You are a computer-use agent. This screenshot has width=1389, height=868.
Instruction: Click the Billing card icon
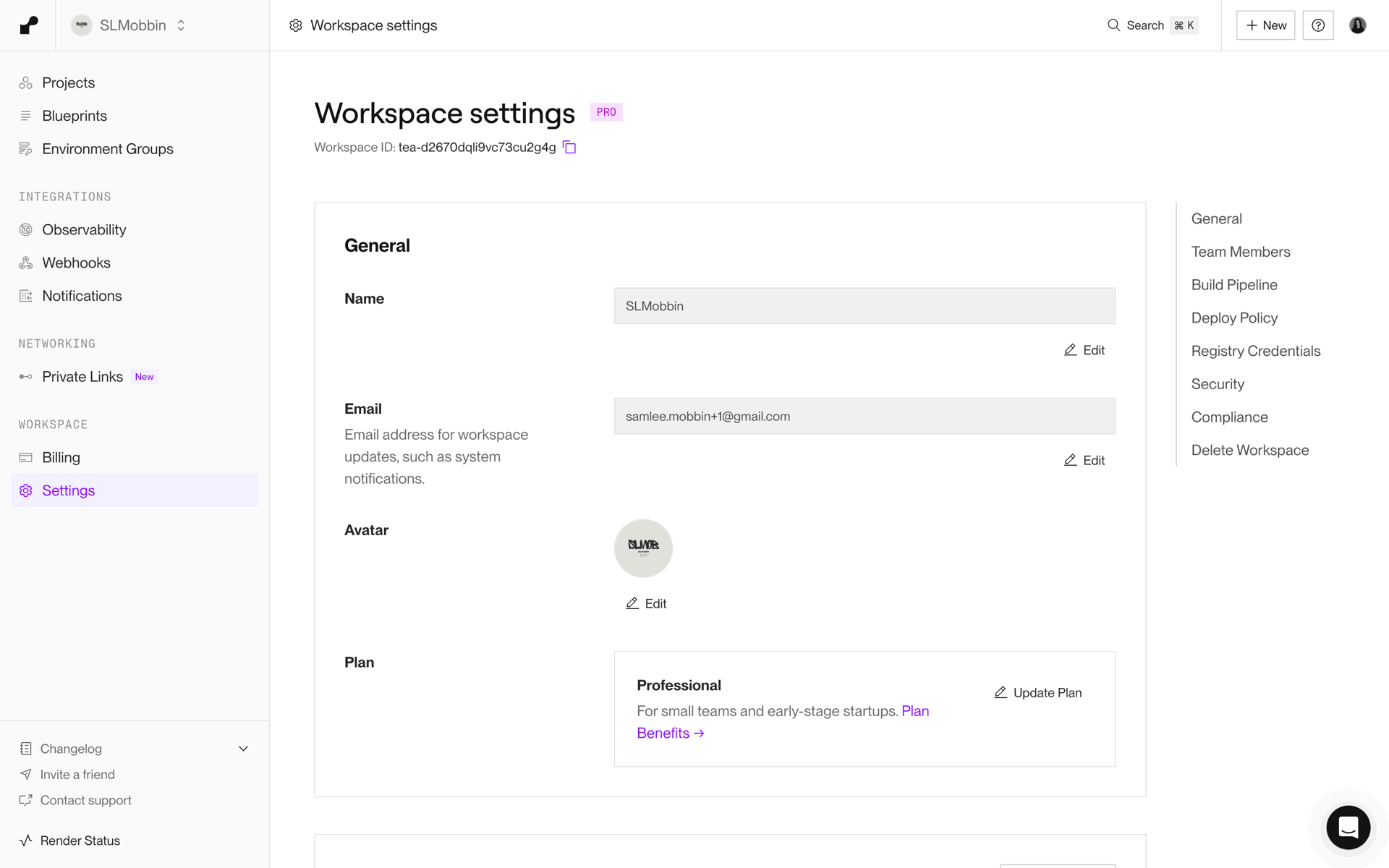point(26,458)
